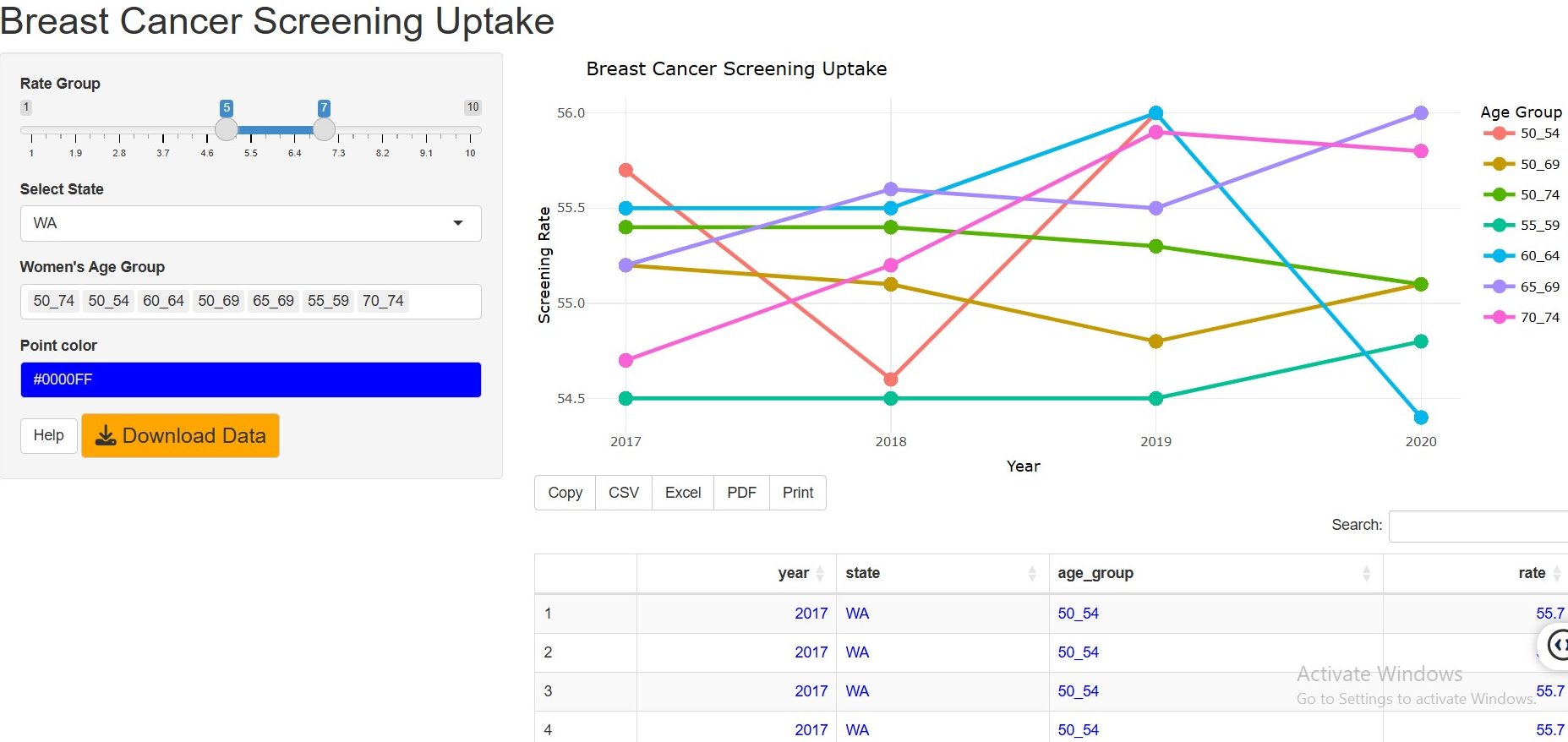Sort table by rate column arrows
Screen dimensions: 1568x742
[1556, 573]
